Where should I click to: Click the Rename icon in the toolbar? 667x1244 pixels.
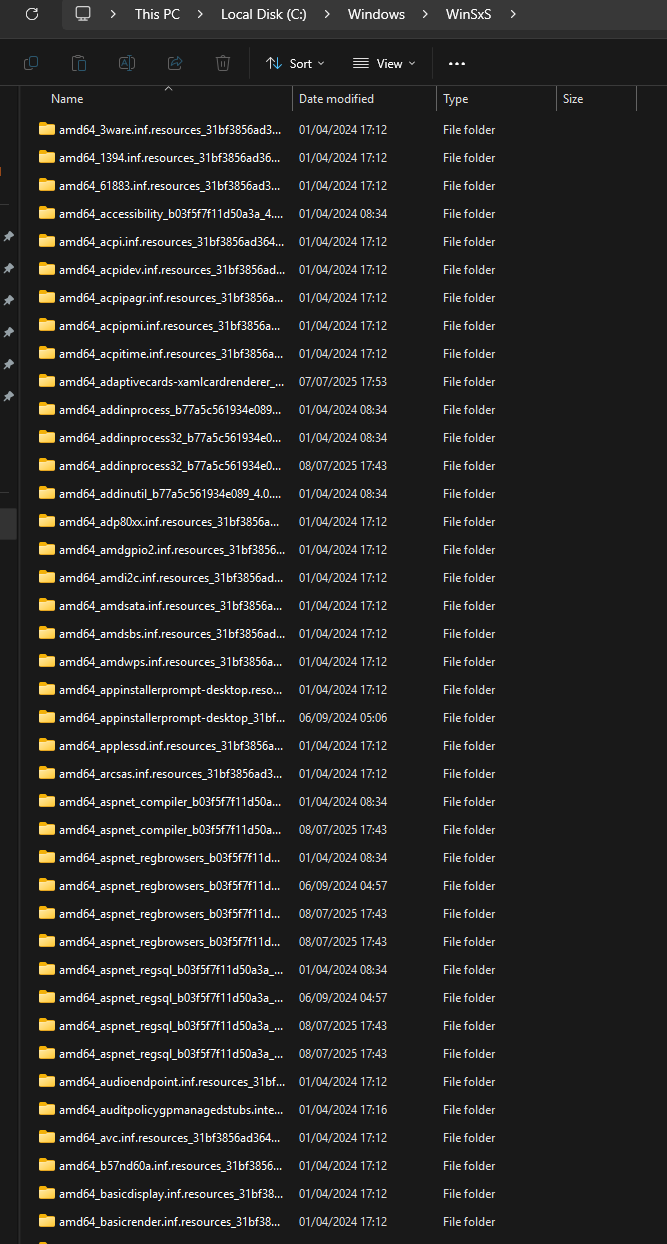(127, 63)
